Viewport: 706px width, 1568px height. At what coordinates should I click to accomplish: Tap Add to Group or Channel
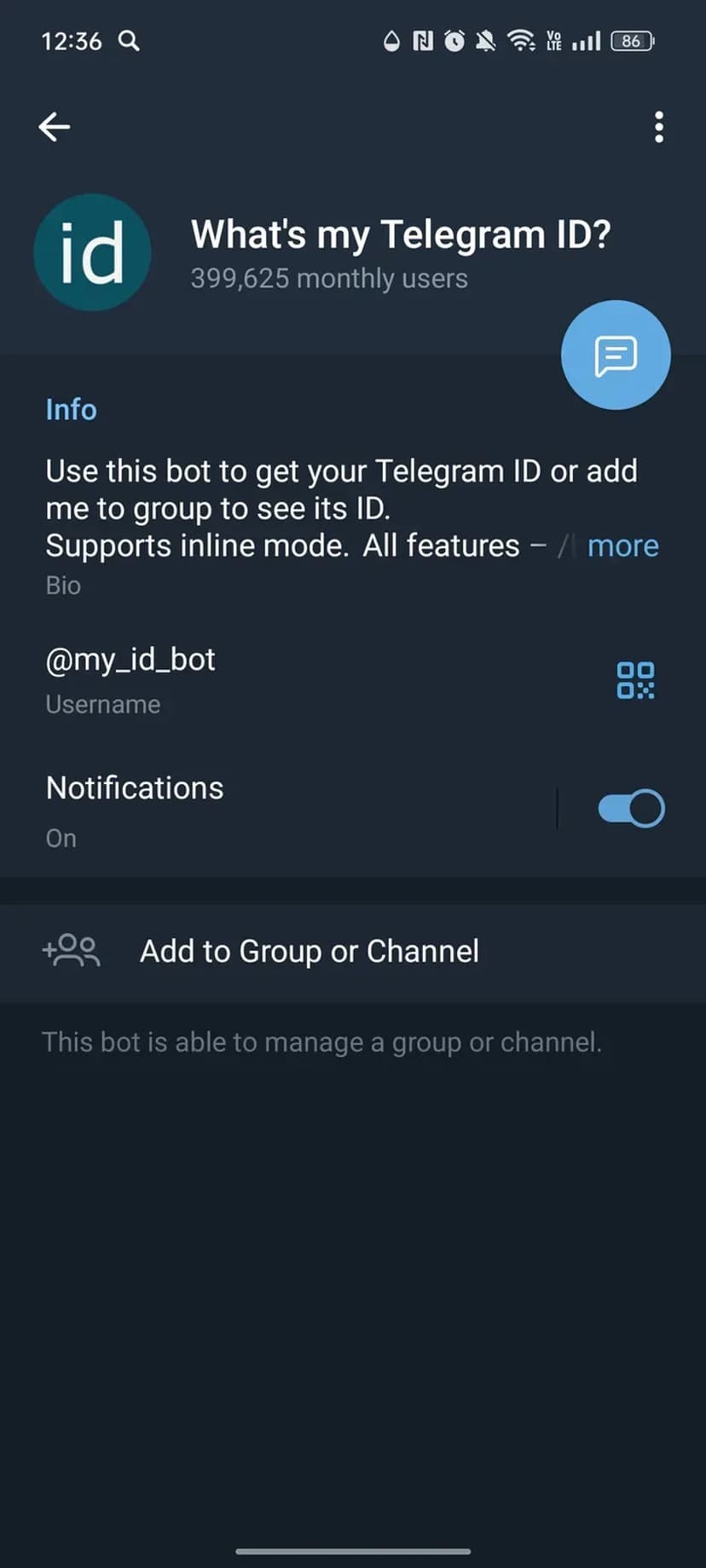pyautogui.click(x=309, y=951)
